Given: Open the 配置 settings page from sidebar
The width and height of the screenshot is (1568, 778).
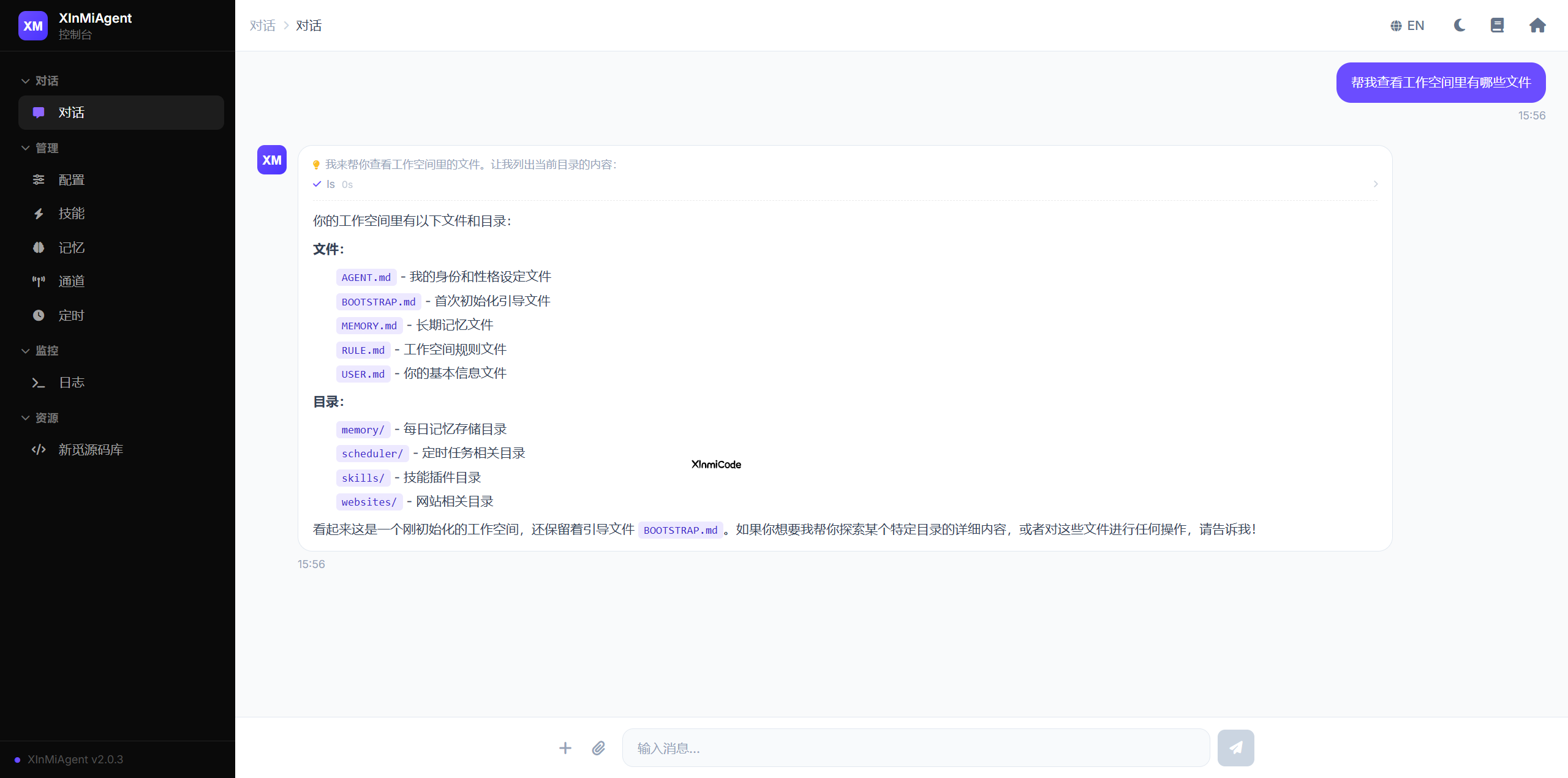Looking at the screenshot, I should [x=71, y=179].
